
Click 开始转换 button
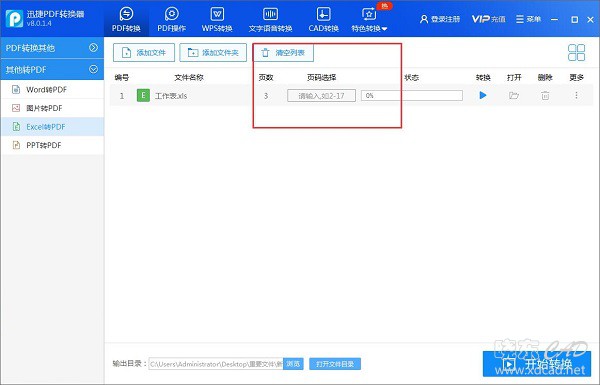click(537, 364)
